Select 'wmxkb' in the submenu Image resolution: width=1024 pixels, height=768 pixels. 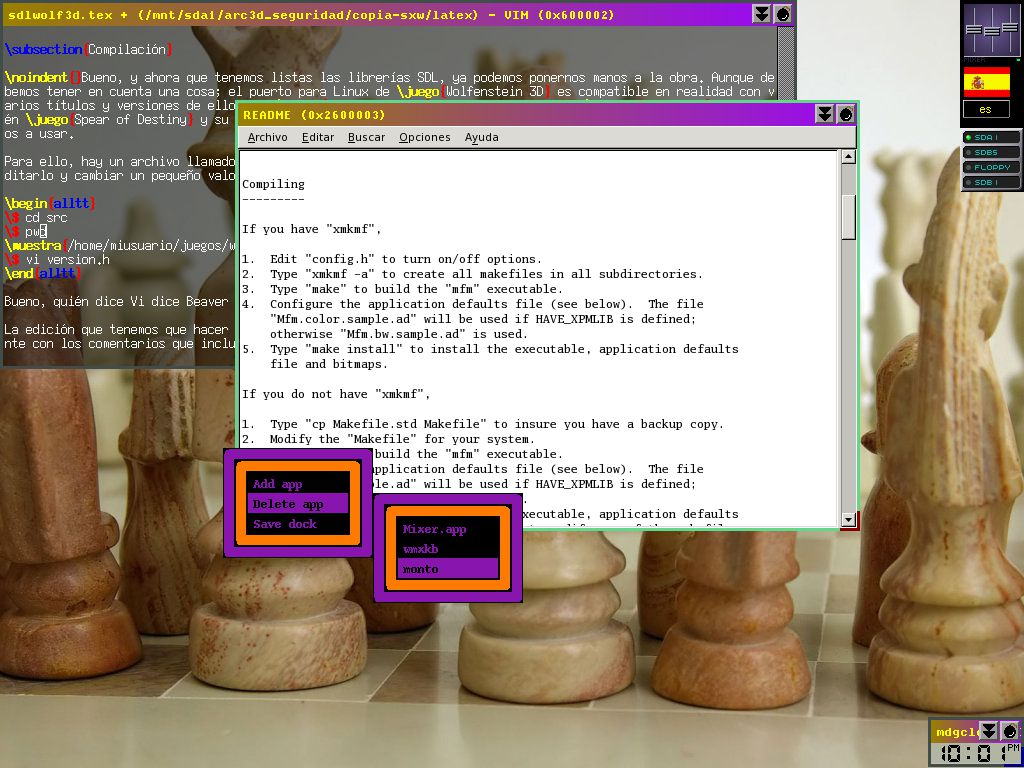(x=448, y=549)
